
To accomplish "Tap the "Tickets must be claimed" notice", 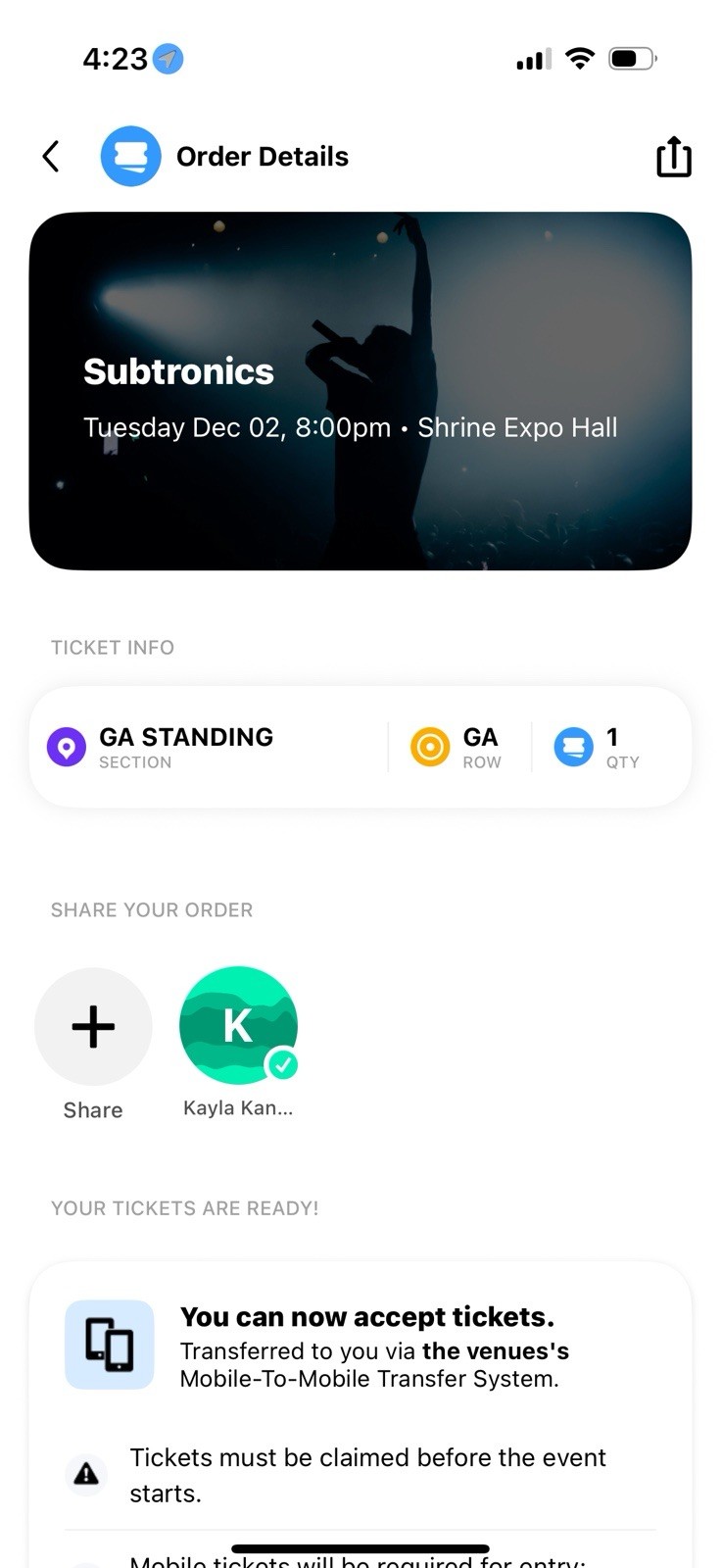I will pyautogui.click(x=367, y=1475).
